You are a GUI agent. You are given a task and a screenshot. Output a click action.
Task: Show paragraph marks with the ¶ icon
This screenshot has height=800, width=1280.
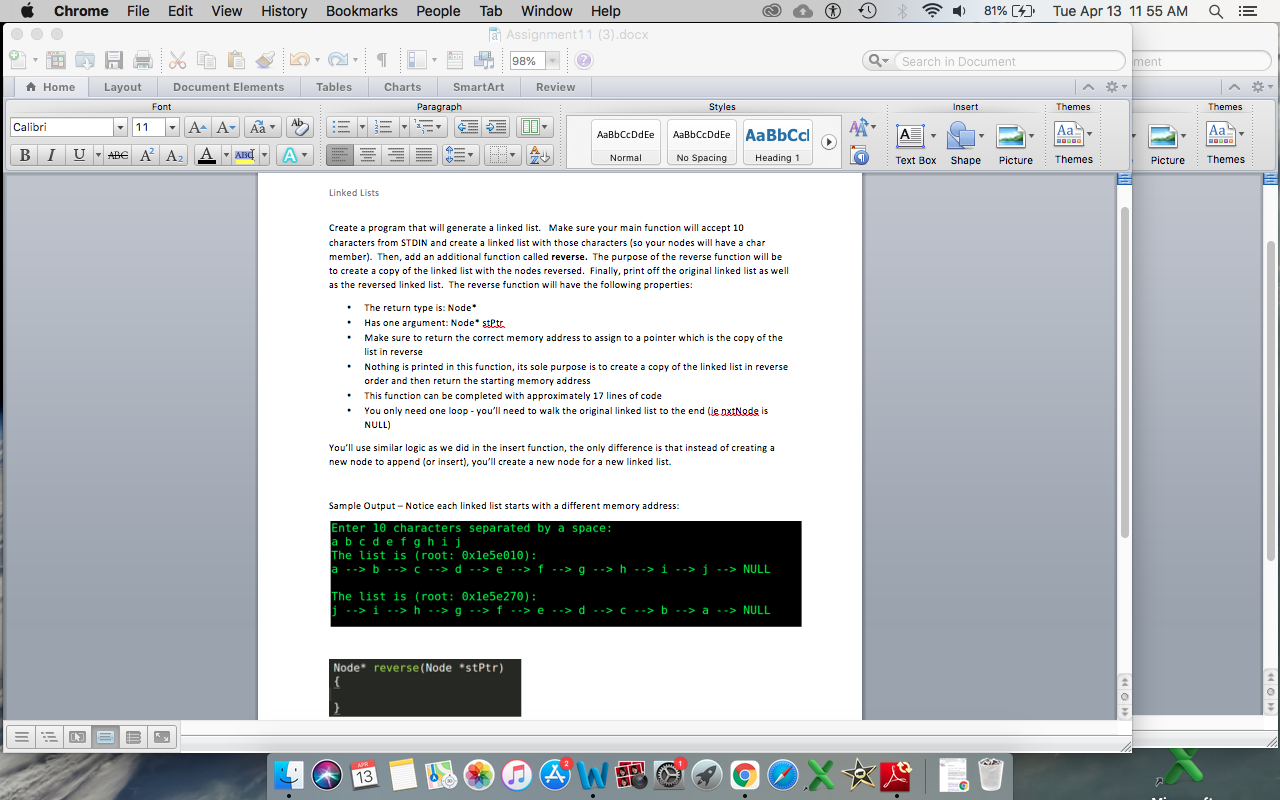(x=381, y=60)
